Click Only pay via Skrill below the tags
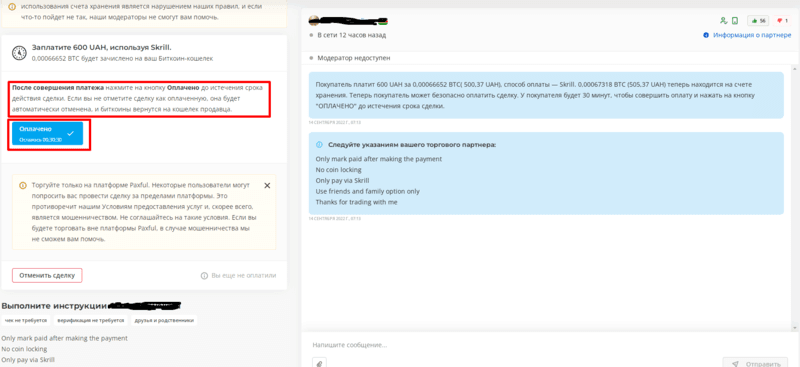800x367 pixels. click(28, 360)
